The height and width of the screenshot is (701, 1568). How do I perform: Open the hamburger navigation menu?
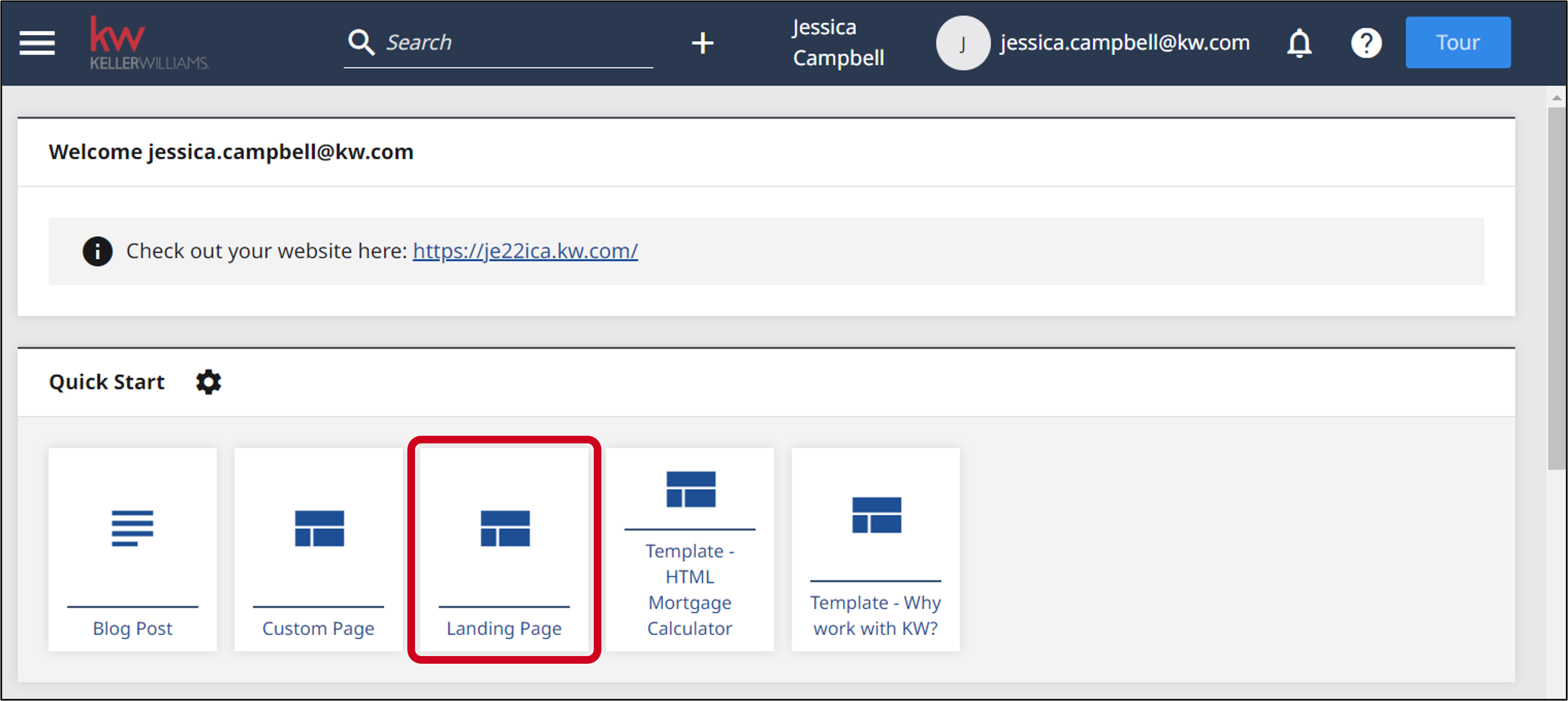(37, 43)
